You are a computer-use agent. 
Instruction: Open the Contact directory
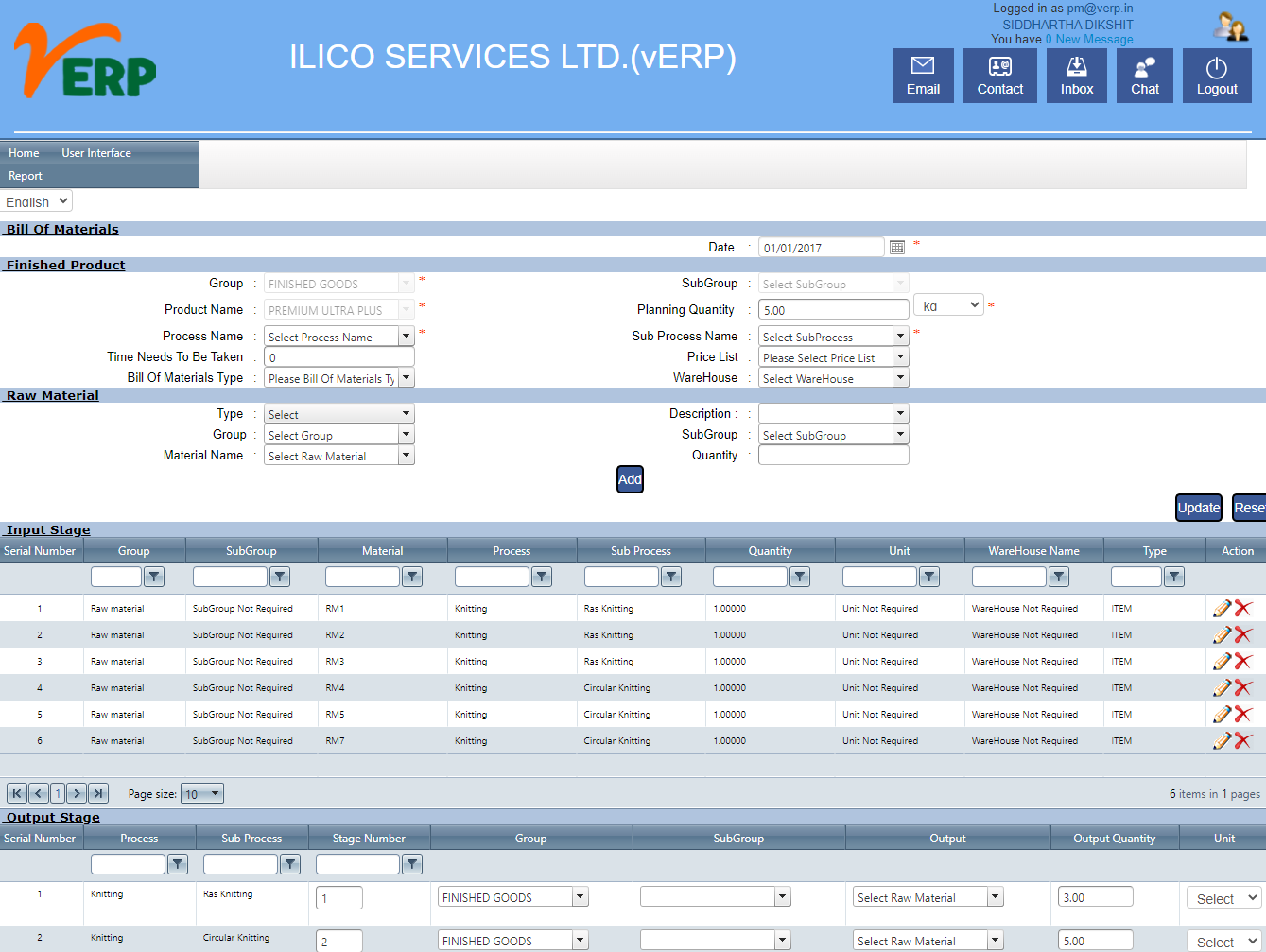click(999, 75)
